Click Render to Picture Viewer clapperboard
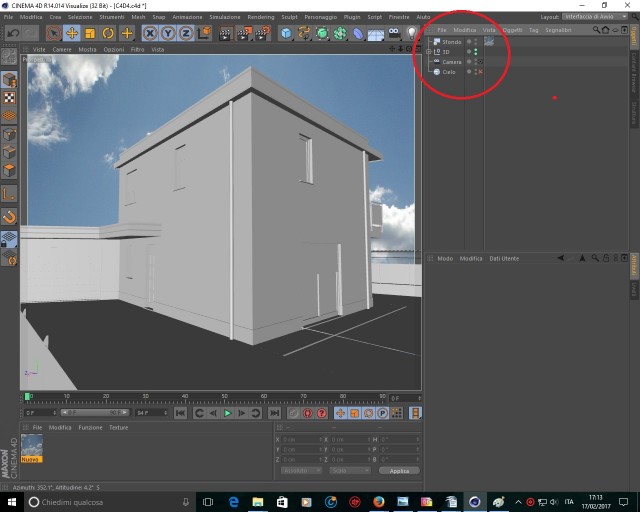Image resolution: width=640 pixels, height=512 pixels. pos(244,33)
